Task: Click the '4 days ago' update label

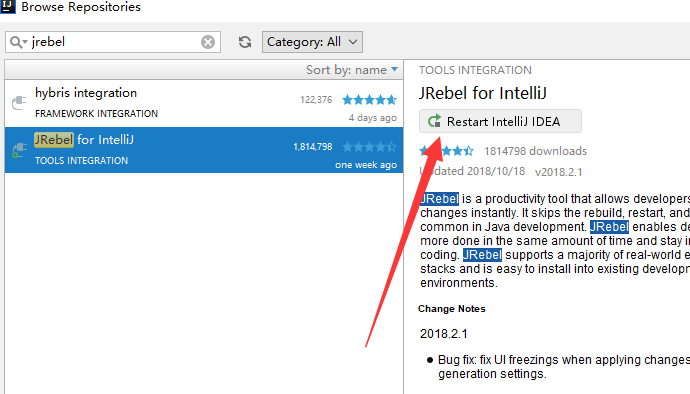Action: [373, 118]
